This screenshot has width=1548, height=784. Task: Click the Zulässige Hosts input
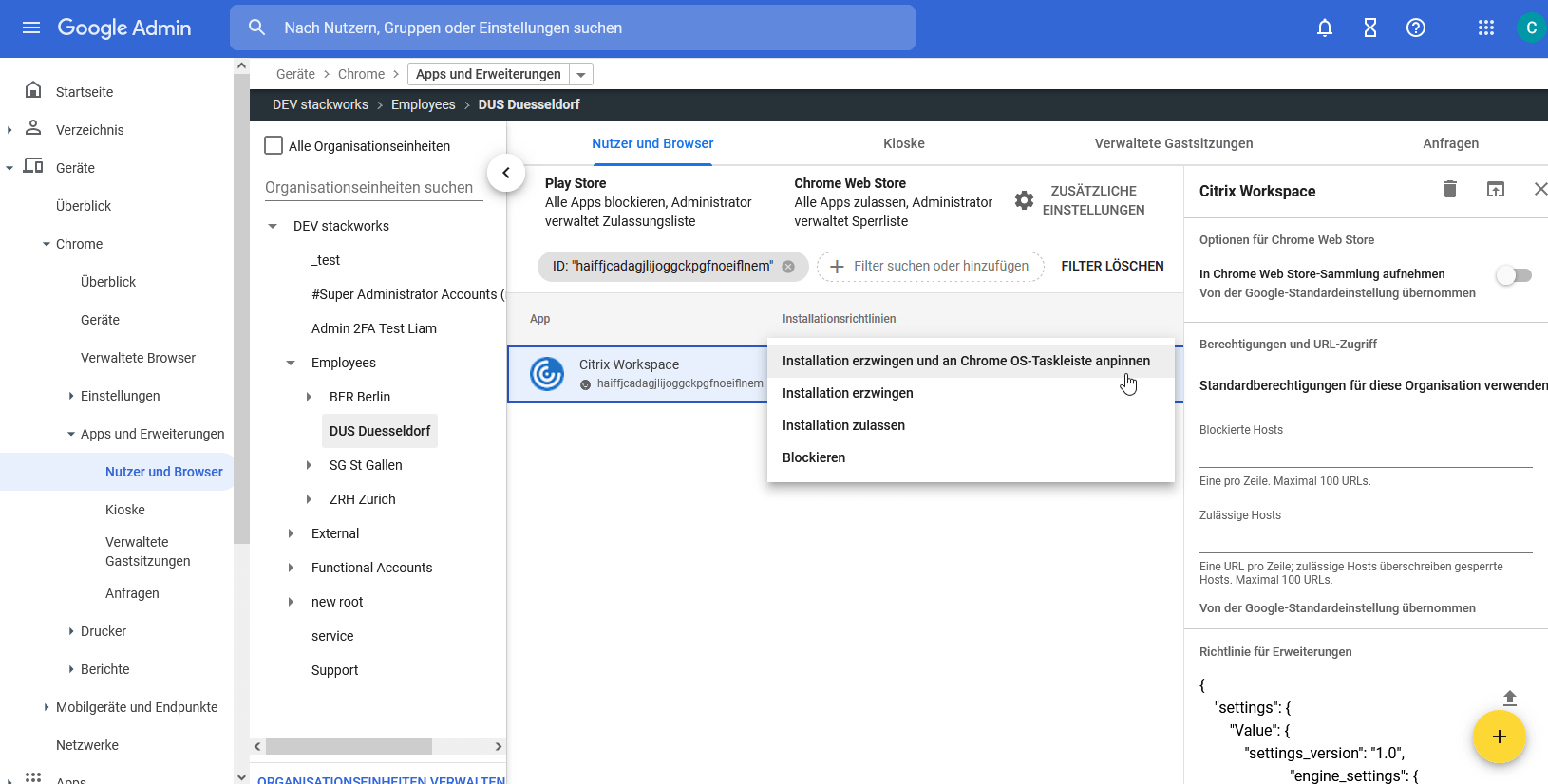tap(1366, 541)
